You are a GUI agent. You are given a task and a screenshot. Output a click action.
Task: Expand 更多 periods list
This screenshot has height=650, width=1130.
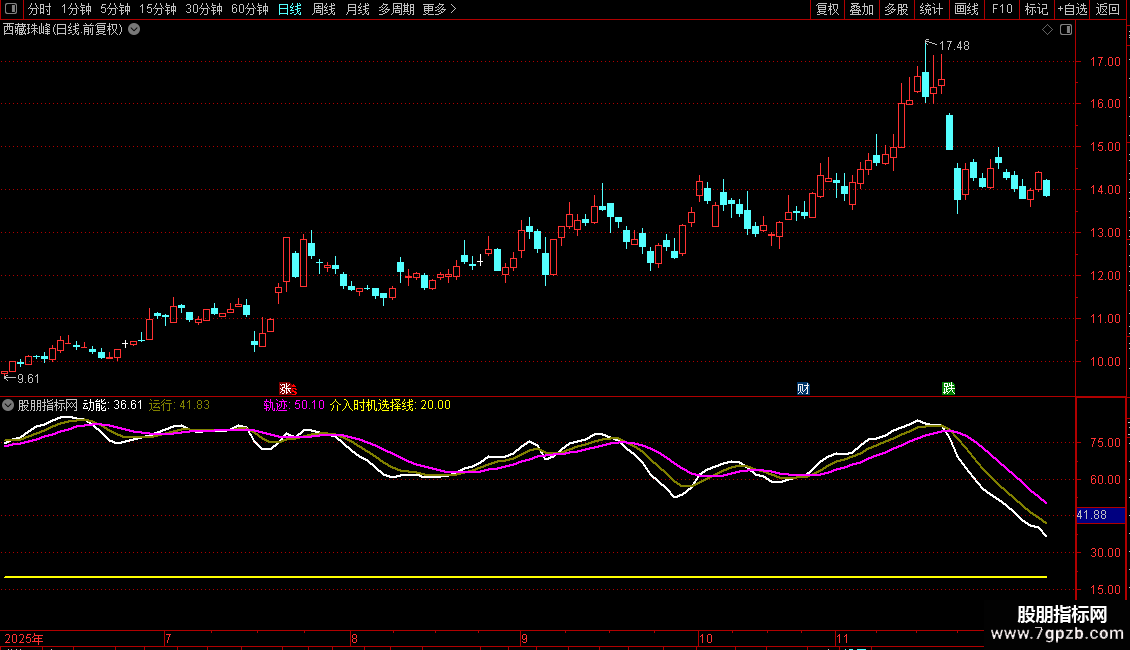coord(439,9)
